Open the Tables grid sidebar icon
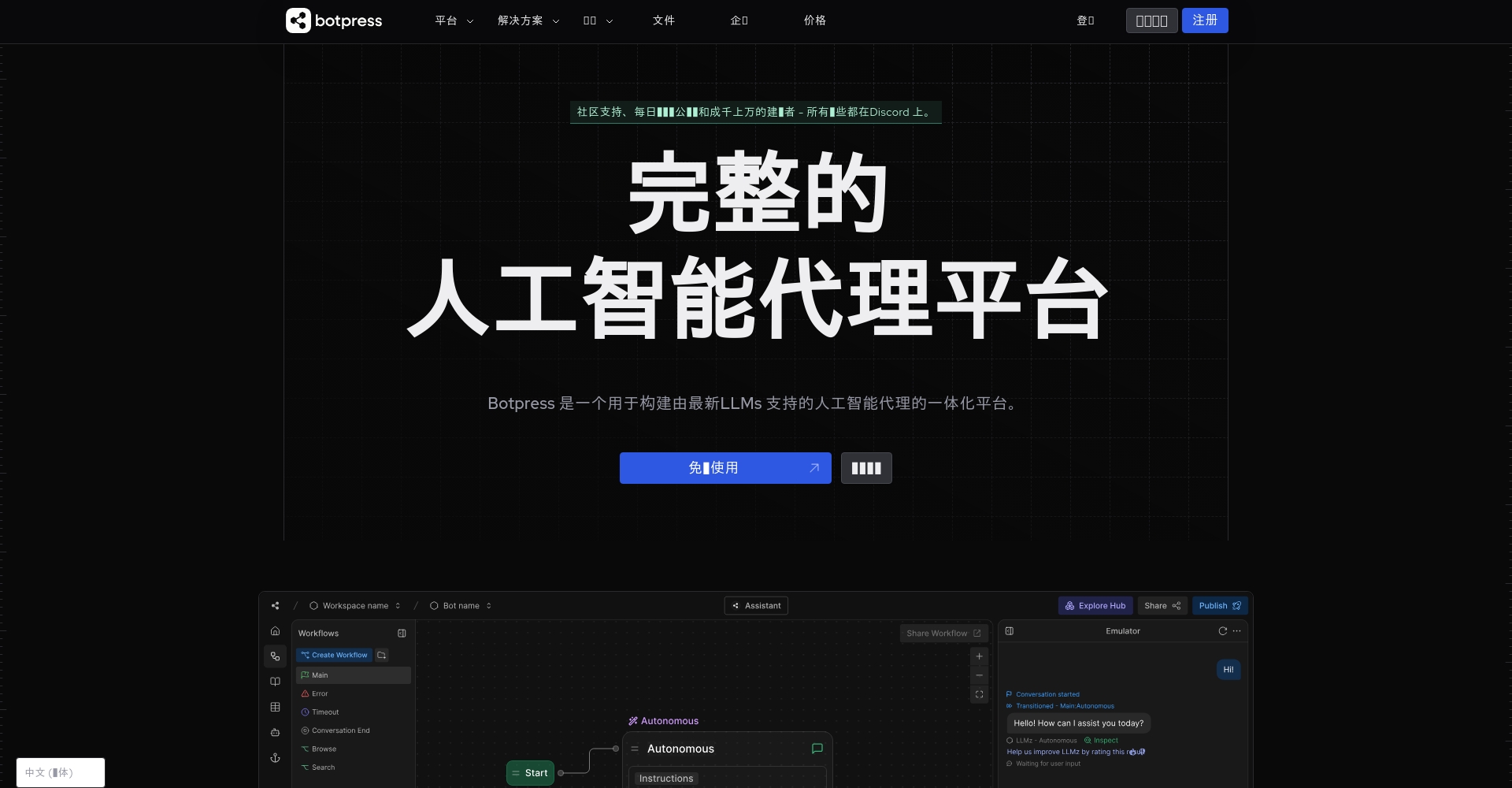1512x788 pixels. click(275, 707)
